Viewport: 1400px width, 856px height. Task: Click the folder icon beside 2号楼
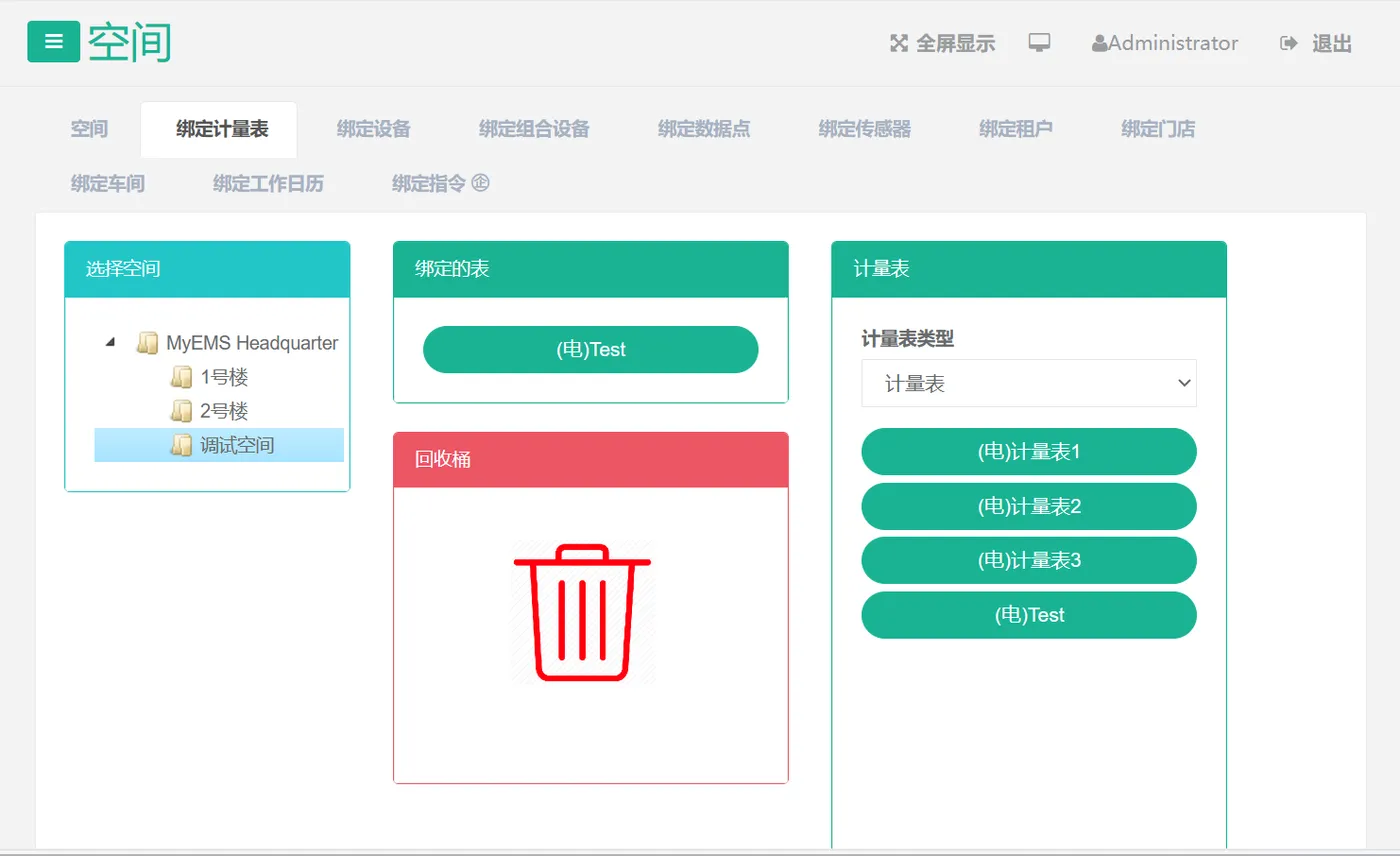[182, 410]
